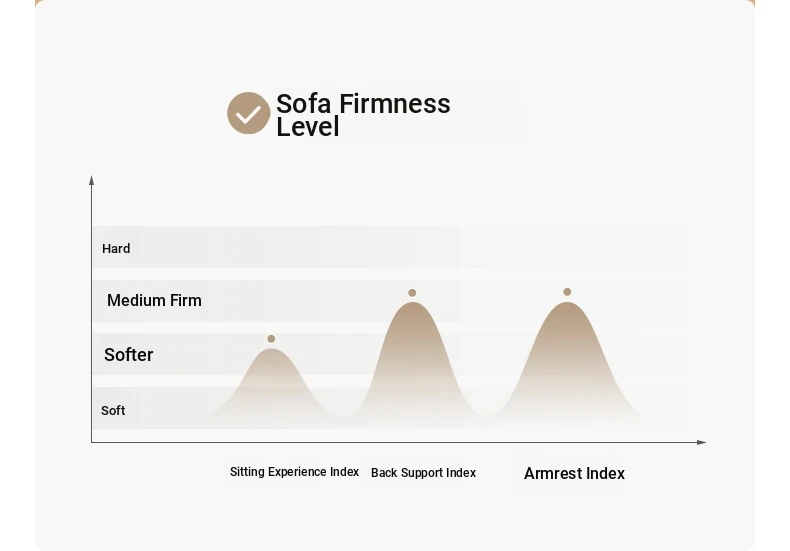This screenshot has width=790, height=551.
Task: Select the Hard firmness band label
Action: [116, 248]
